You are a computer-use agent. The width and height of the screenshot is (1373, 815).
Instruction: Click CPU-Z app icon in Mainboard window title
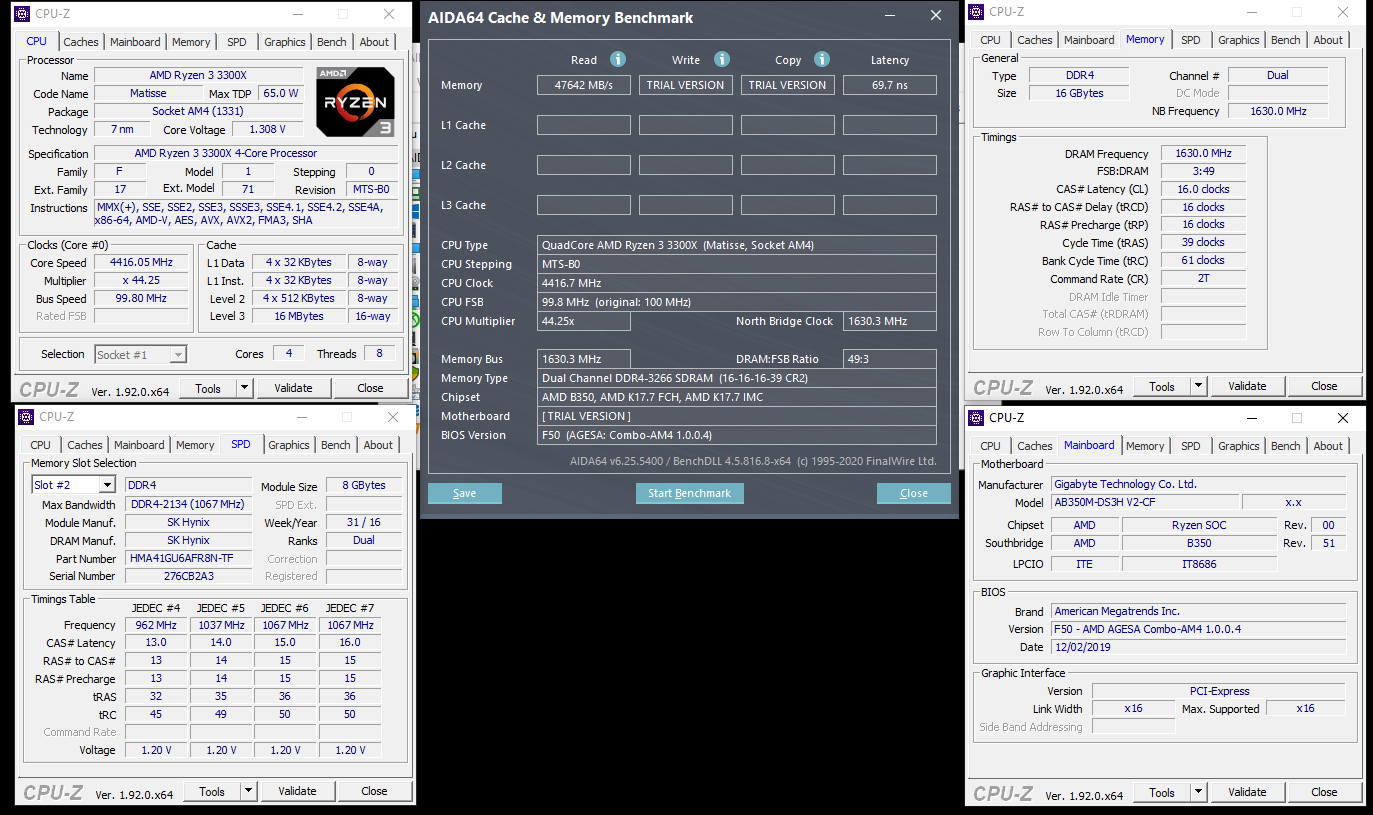(x=977, y=418)
